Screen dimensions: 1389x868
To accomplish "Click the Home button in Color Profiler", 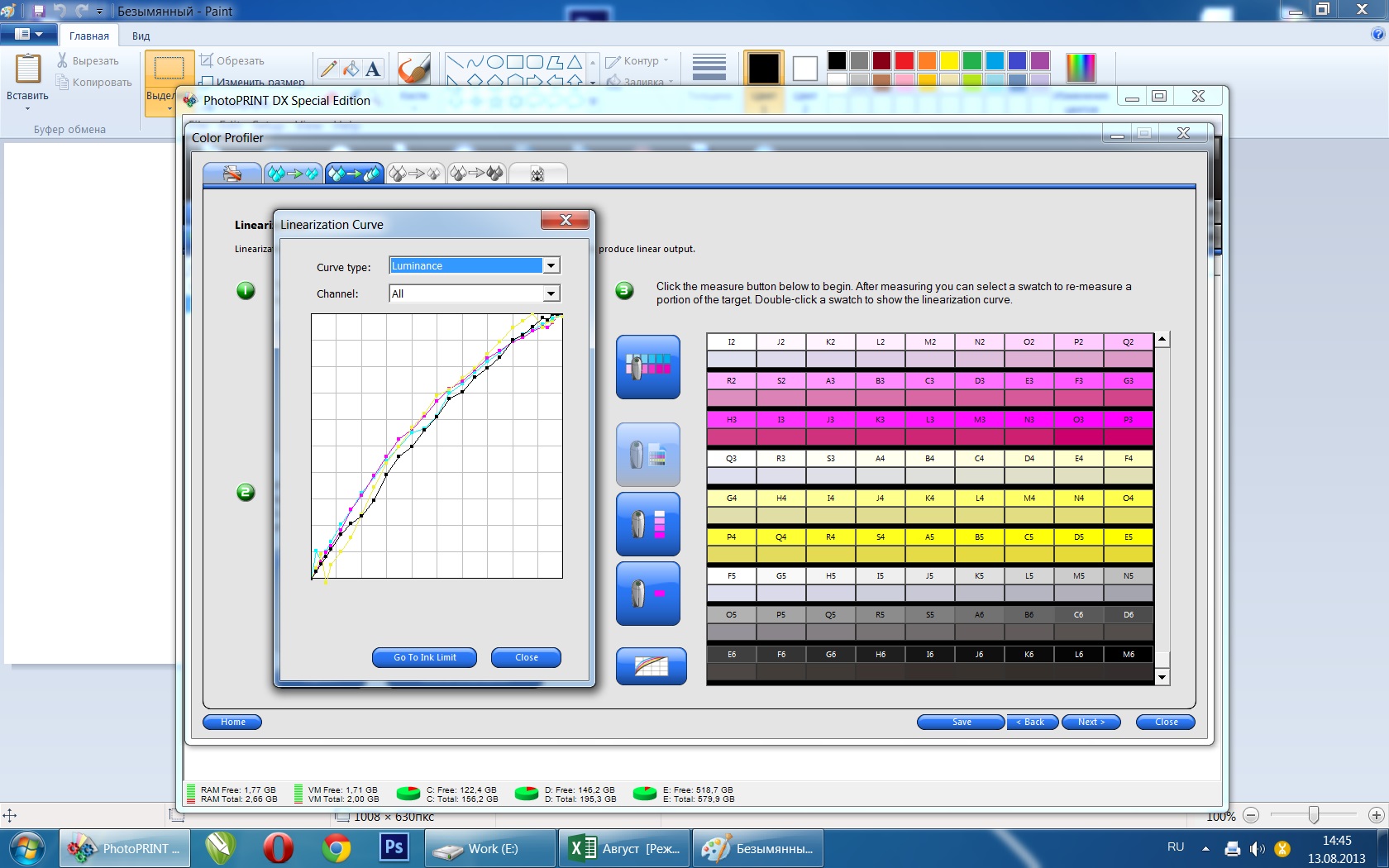I will [x=232, y=722].
